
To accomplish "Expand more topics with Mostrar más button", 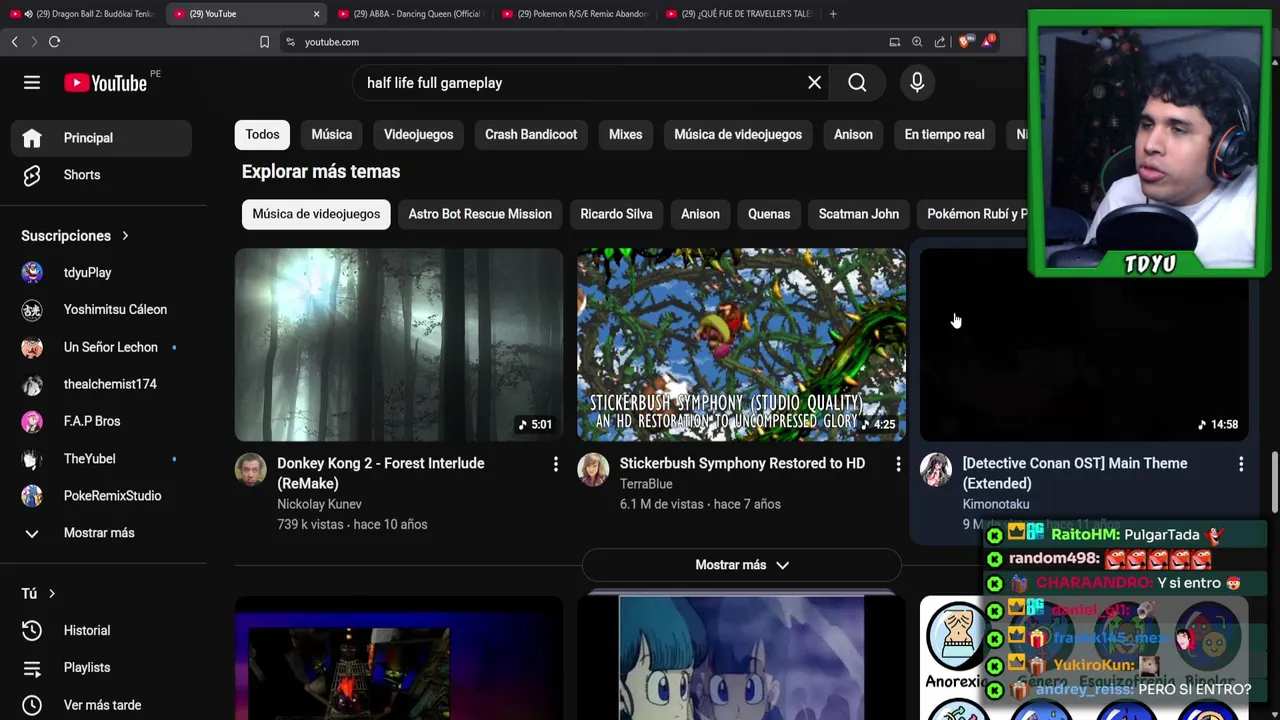I will (741, 565).
